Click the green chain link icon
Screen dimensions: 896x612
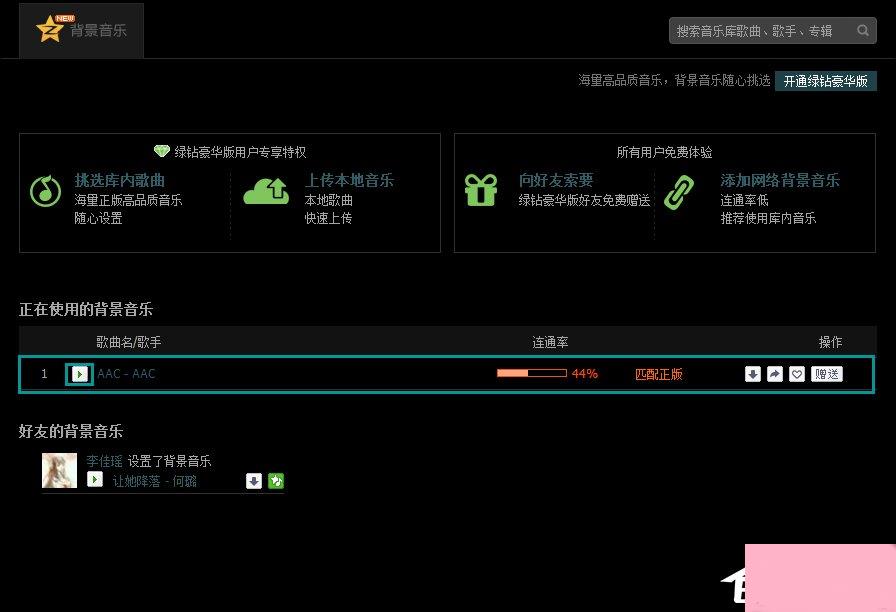[679, 193]
